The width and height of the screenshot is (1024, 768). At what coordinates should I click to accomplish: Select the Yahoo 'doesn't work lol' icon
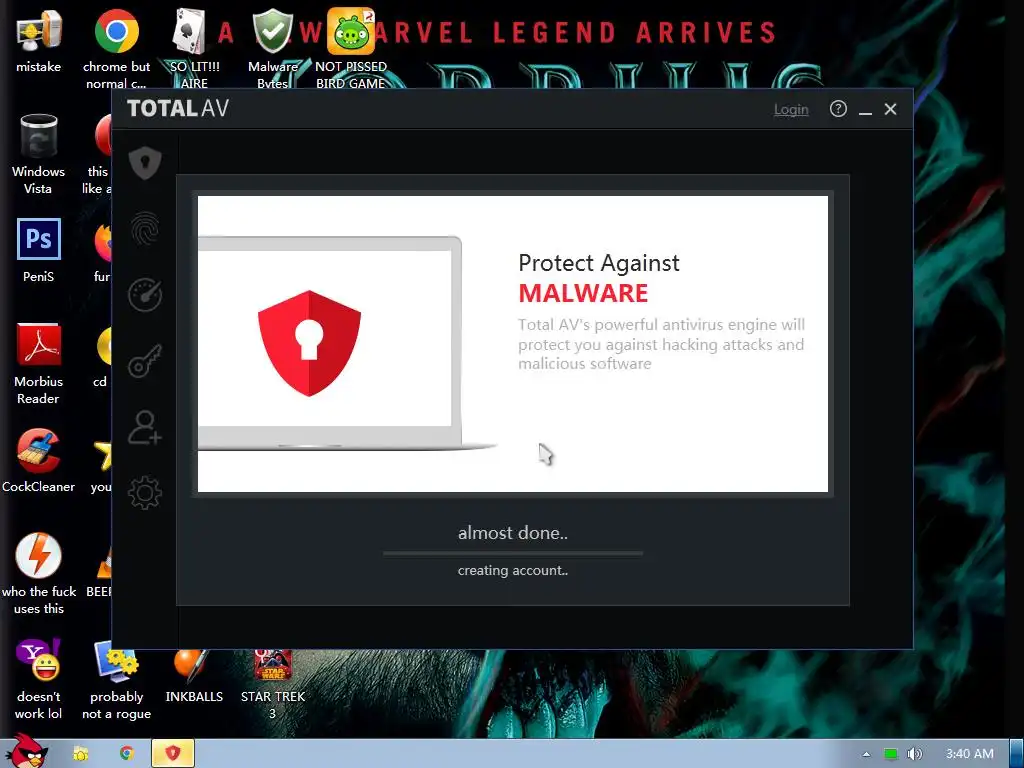coord(39,679)
